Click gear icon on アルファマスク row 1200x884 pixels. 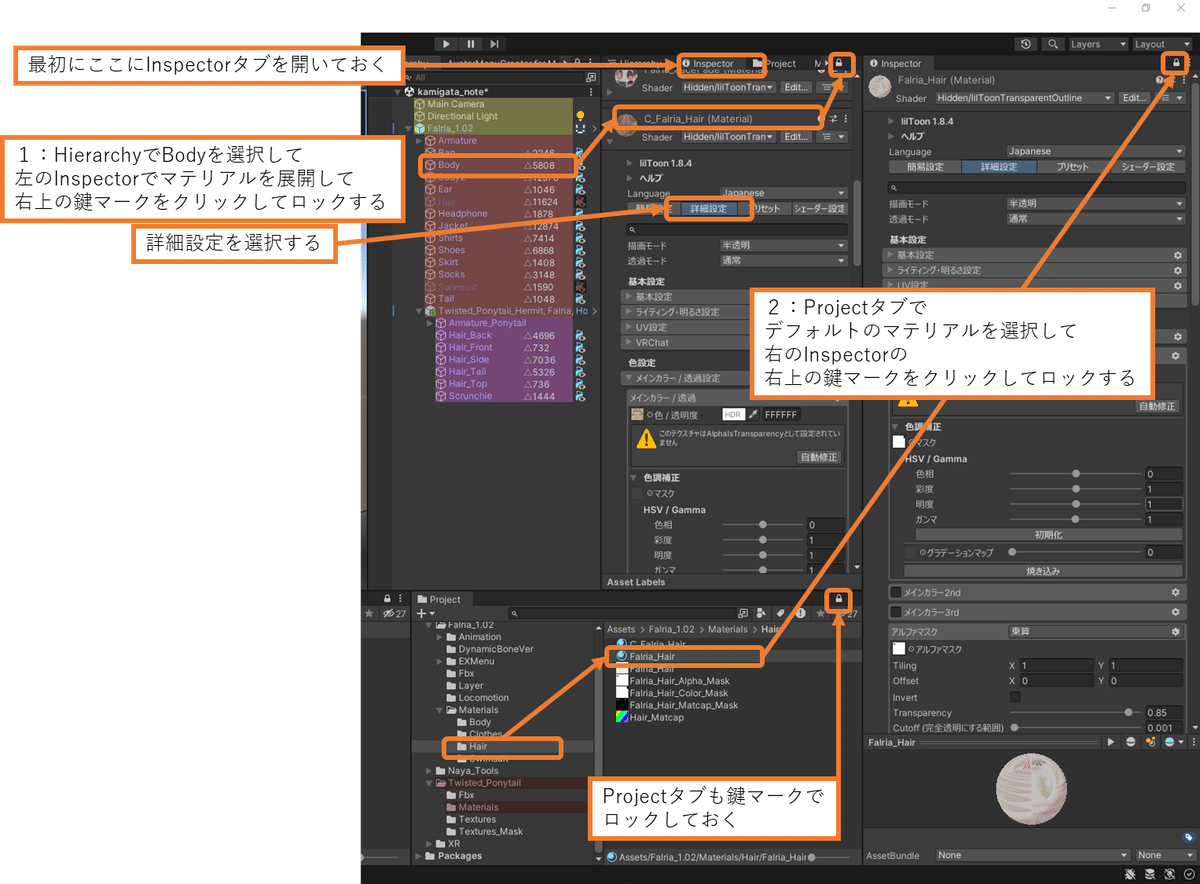(x=1176, y=632)
